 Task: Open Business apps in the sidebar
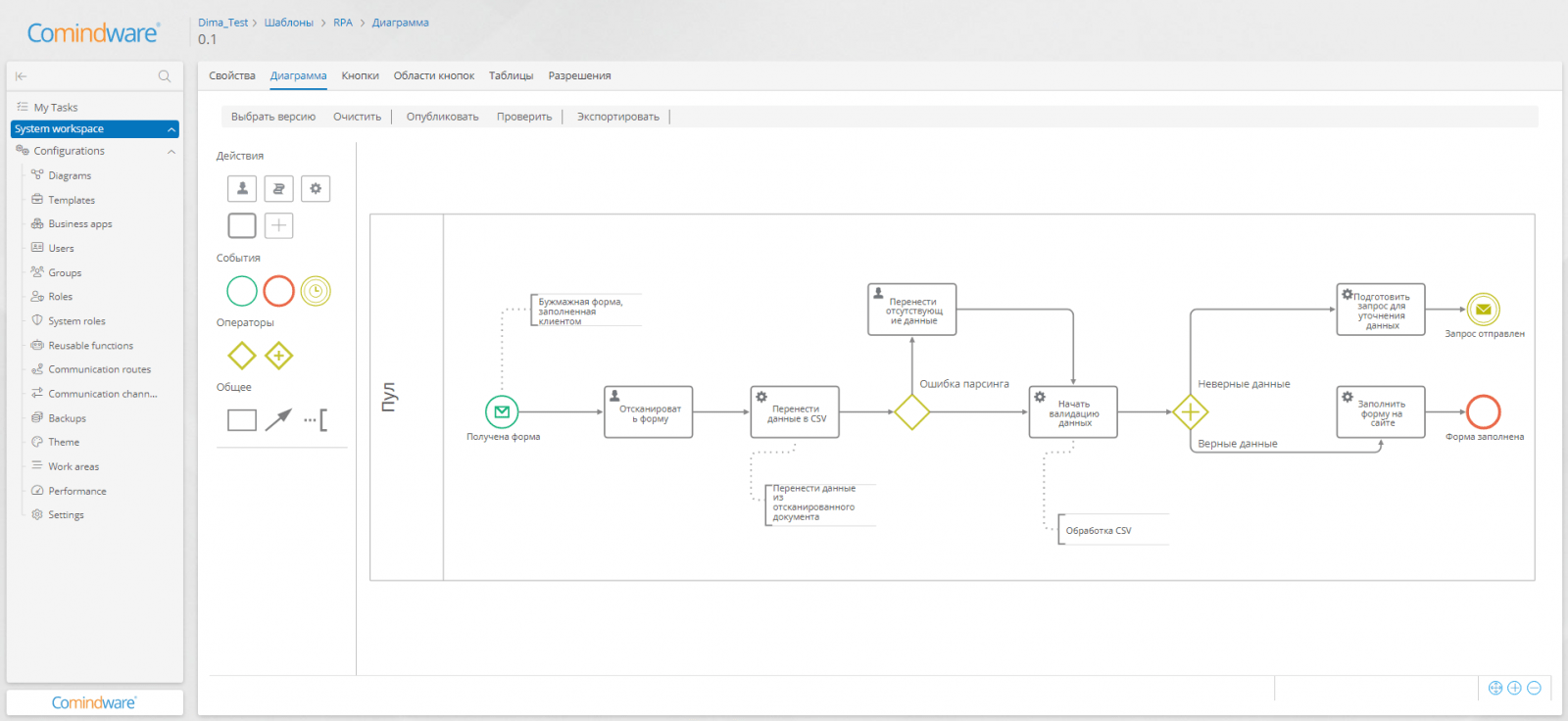point(80,224)
